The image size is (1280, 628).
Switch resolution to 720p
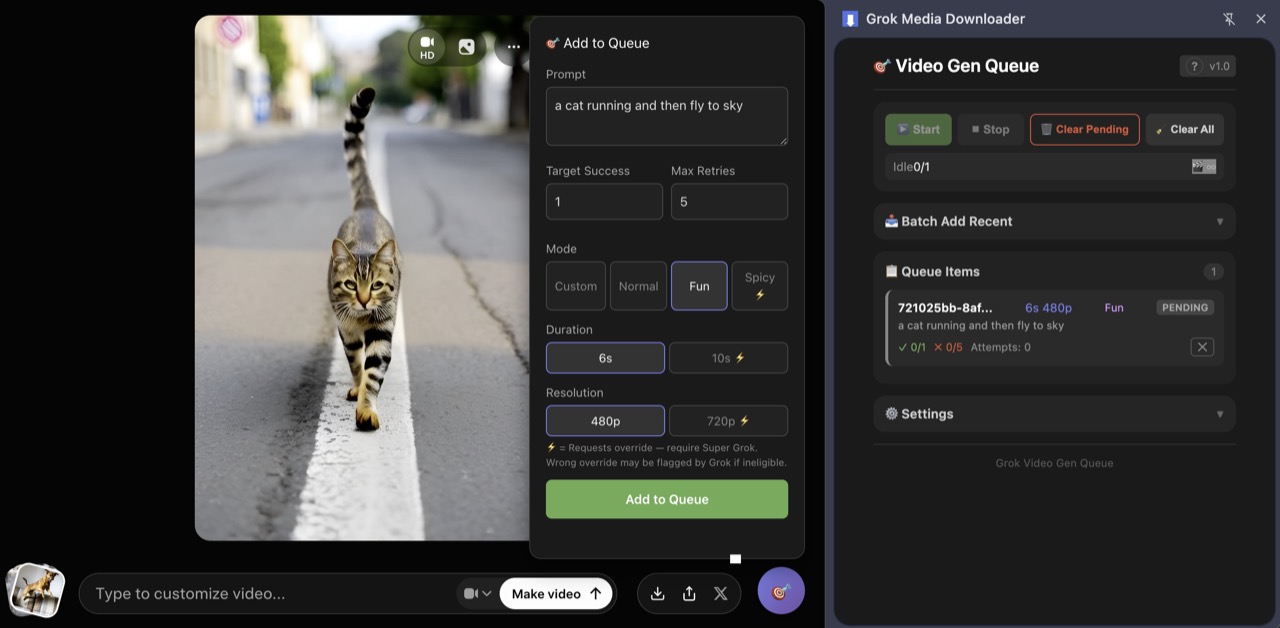[x=728, y=420]
